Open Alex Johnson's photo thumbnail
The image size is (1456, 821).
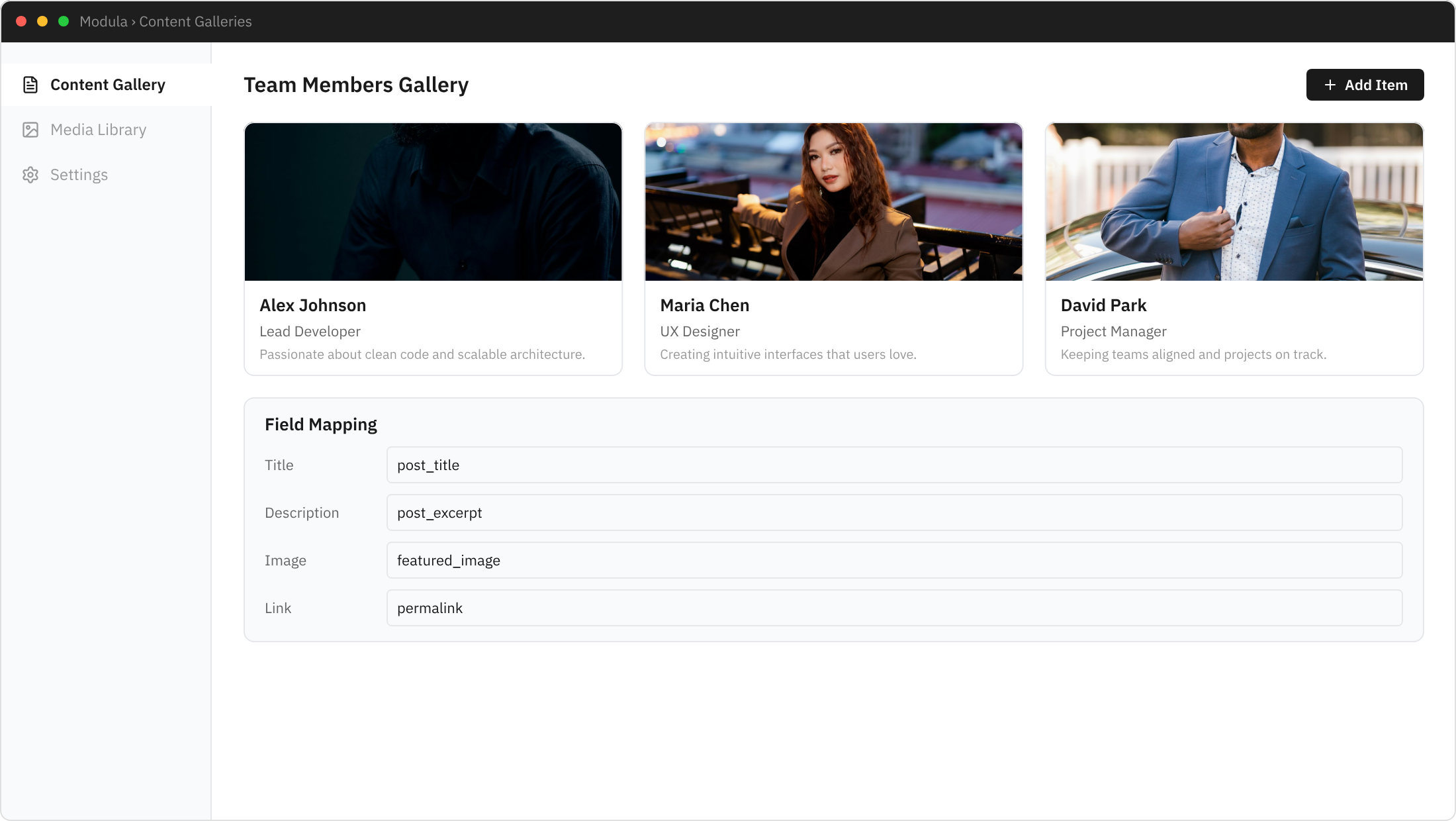[433, 202]
